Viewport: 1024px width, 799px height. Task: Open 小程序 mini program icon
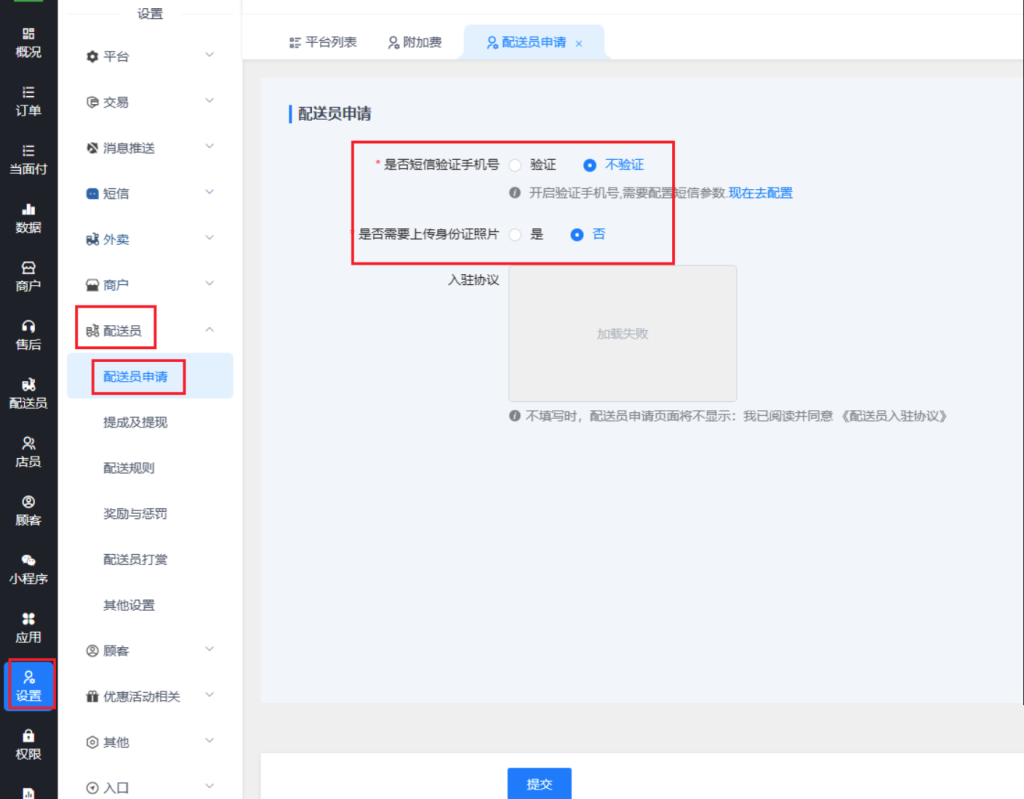click(x=29, y=561)
